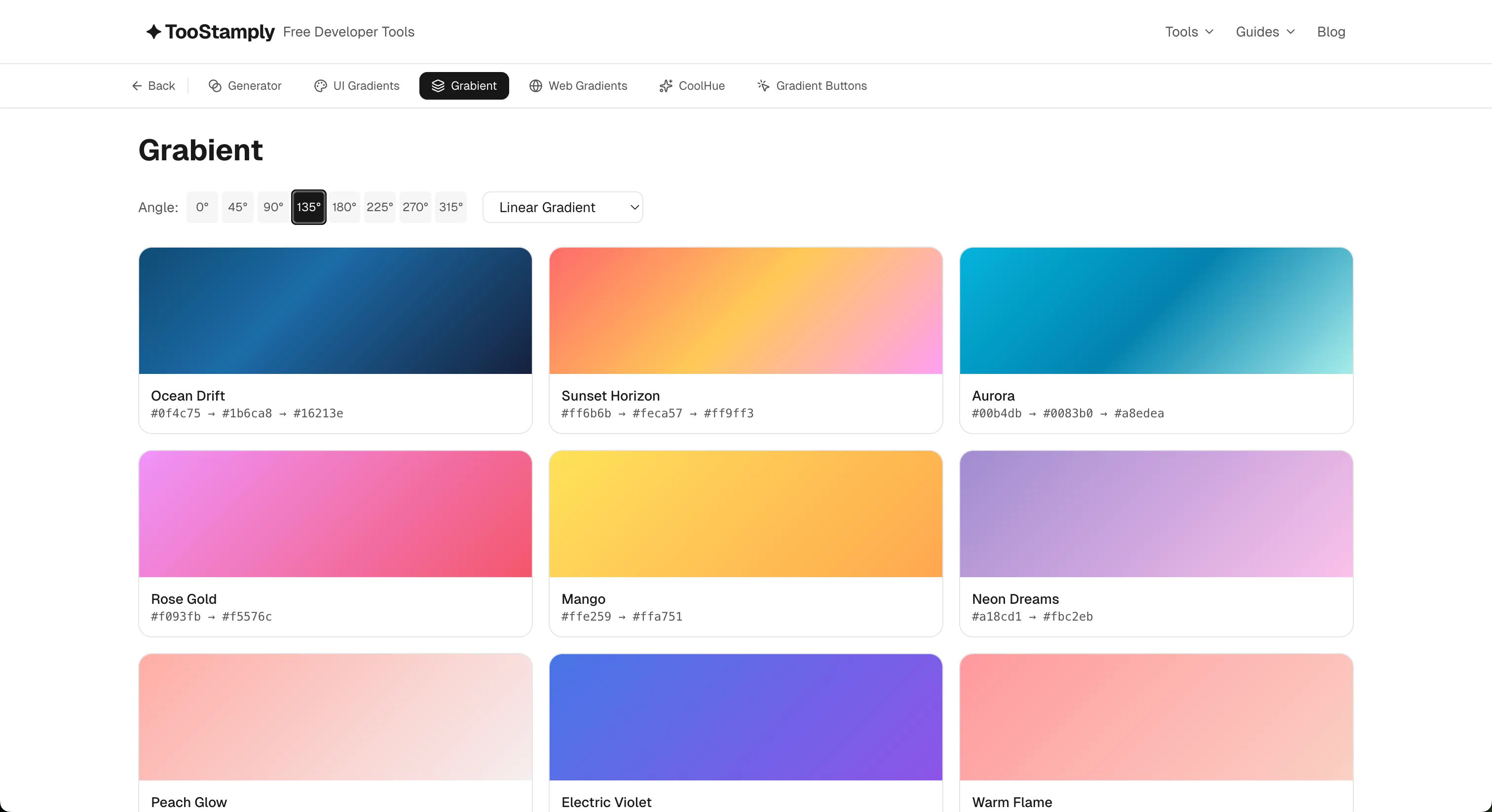This screenshot has width=1492, height=812.
Task: Click the Neon Dreams card title
Action: 1015,599
